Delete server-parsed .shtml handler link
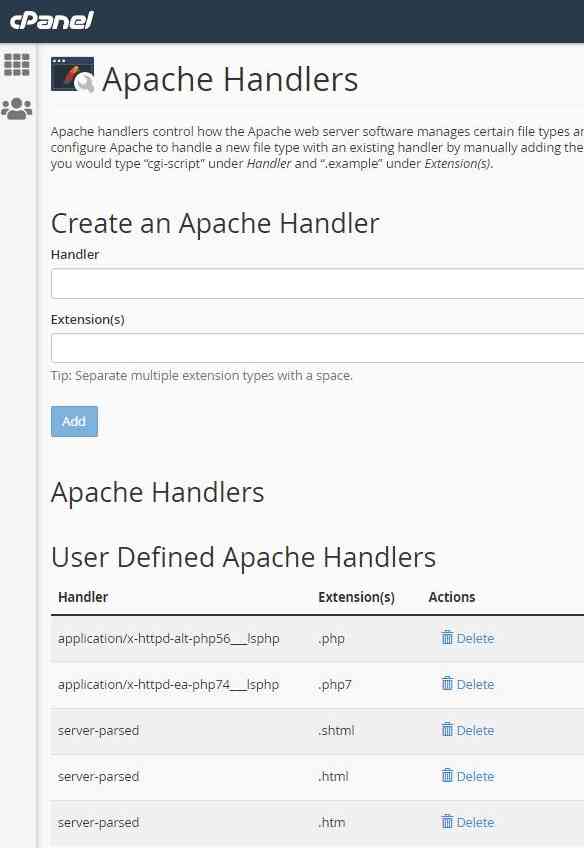The image size is (584, 848). [475, 730]
